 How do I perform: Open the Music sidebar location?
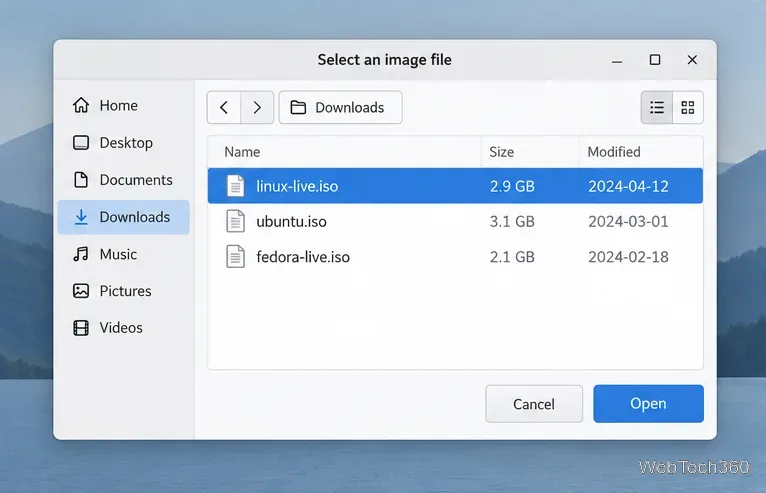pyautogui.click(x=124, y=254)
